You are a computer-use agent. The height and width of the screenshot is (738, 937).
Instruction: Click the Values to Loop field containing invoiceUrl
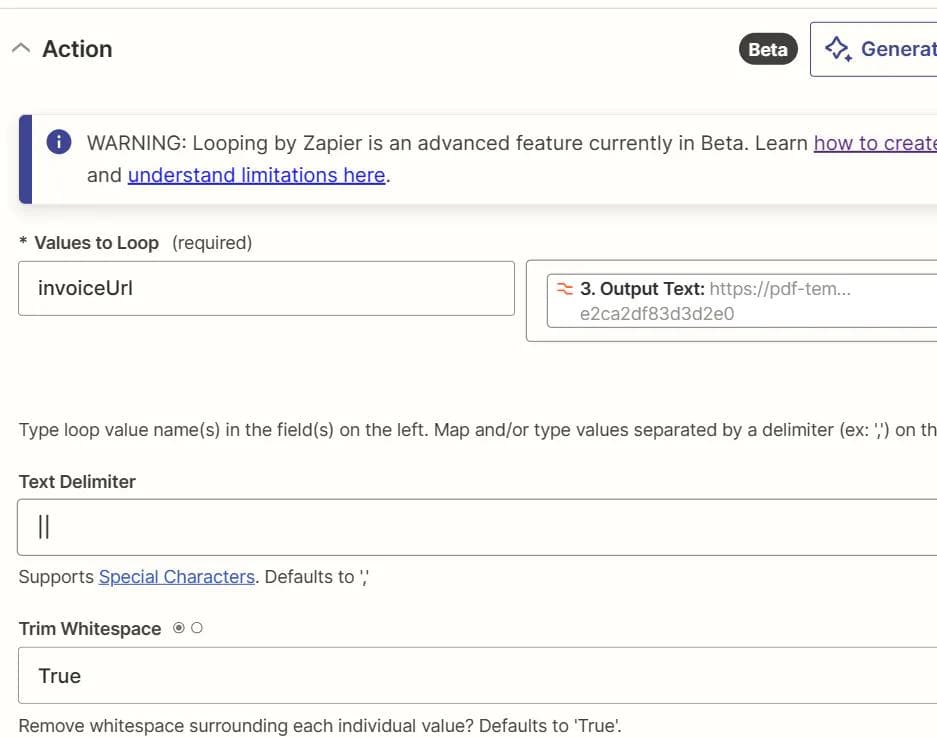coord(265,288)
